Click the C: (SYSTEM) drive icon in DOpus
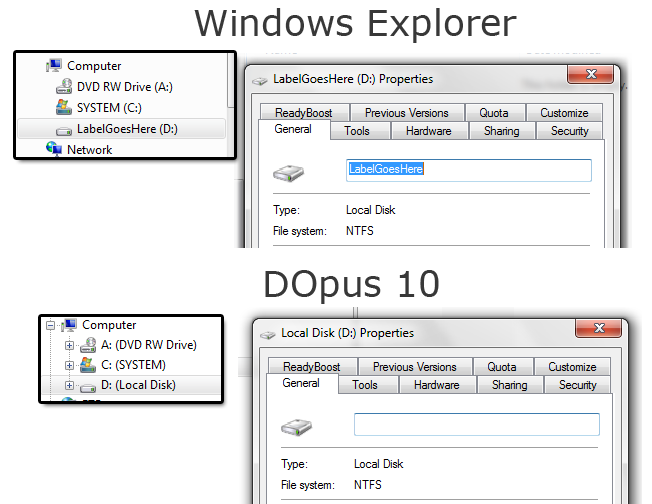The width and height of the screenshot is (652, 504). [x=88, y=365]
